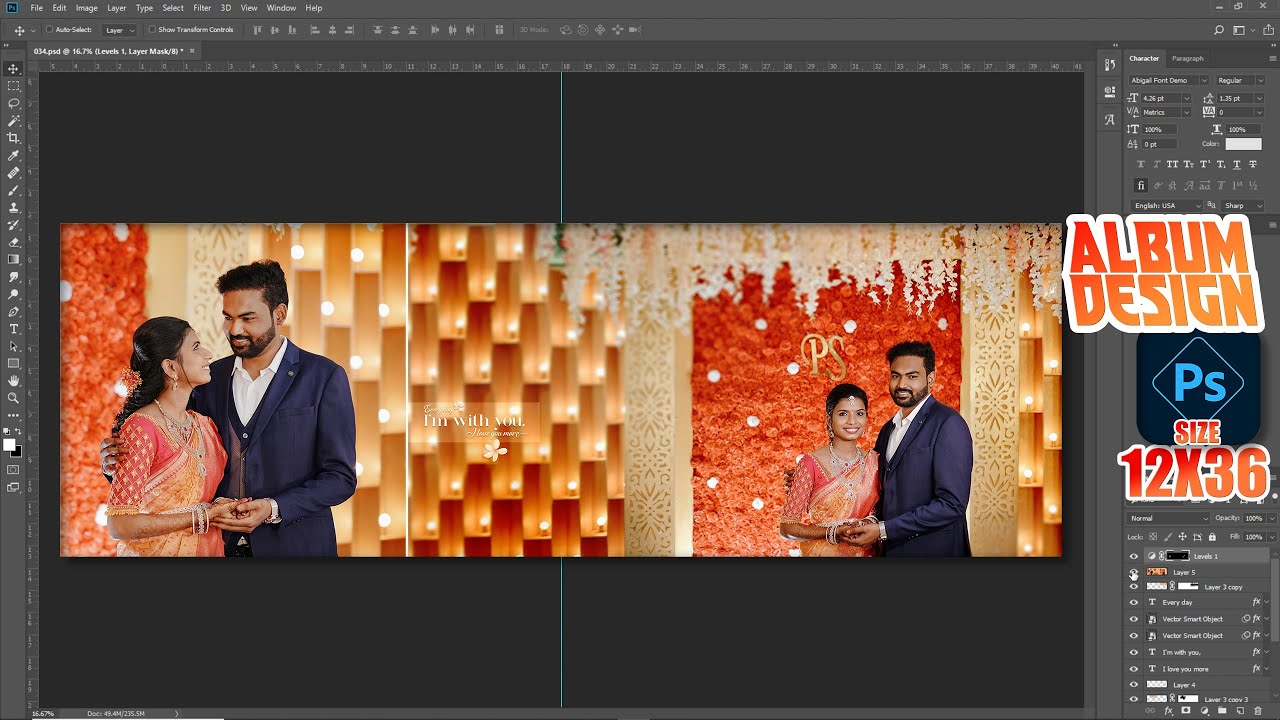This screenshot has width=1280, height=720.
Task: Add layer style via fx icon
Action: [x=1168, y=711]
